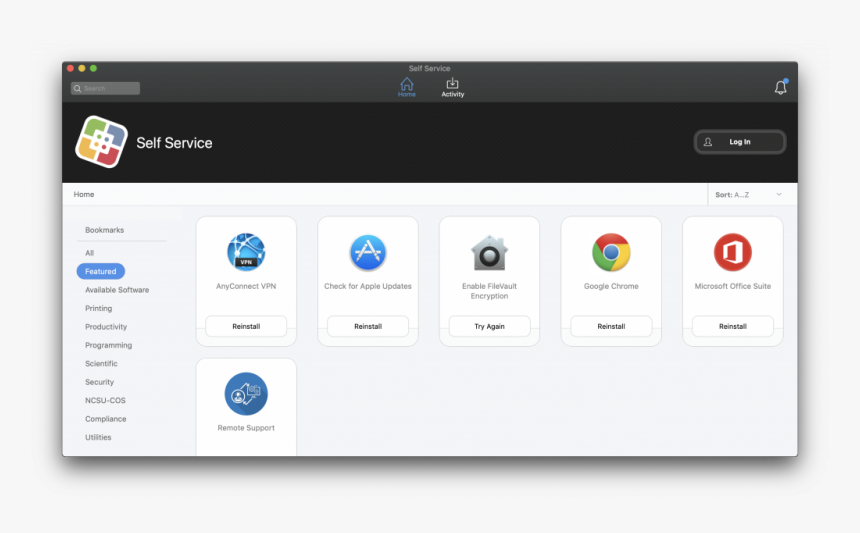Select the NCSU-COS category
This screenshot has height=533, width=860.
click(x=105, y=400)
